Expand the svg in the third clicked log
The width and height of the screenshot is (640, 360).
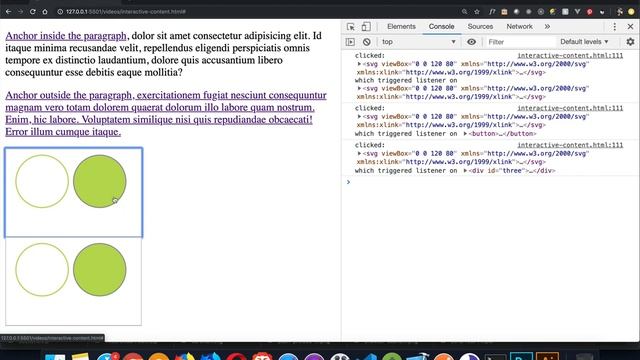click(359, 154)
